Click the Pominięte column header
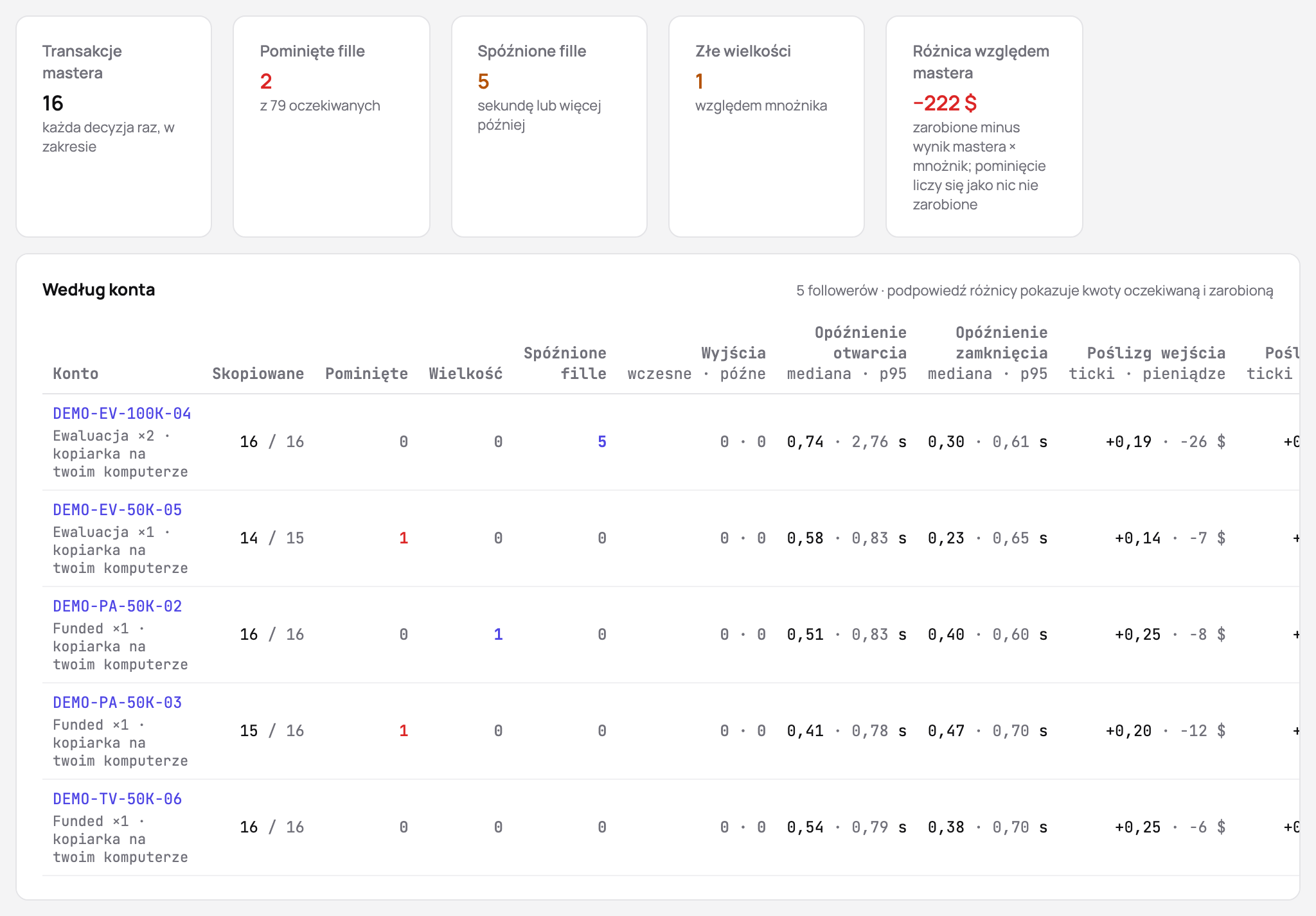 tap(366, 374)
